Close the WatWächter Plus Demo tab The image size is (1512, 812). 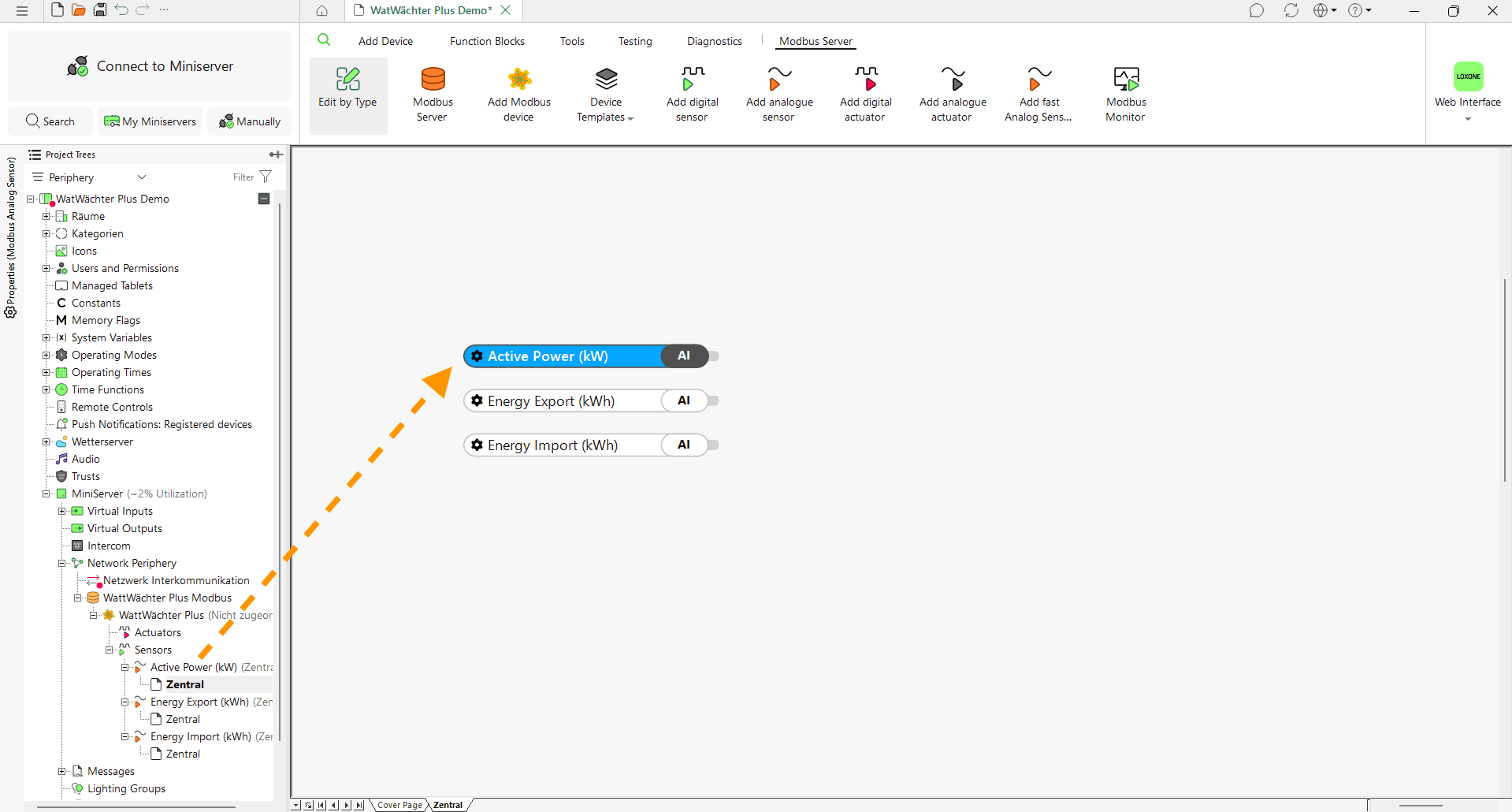click(506, 10)
